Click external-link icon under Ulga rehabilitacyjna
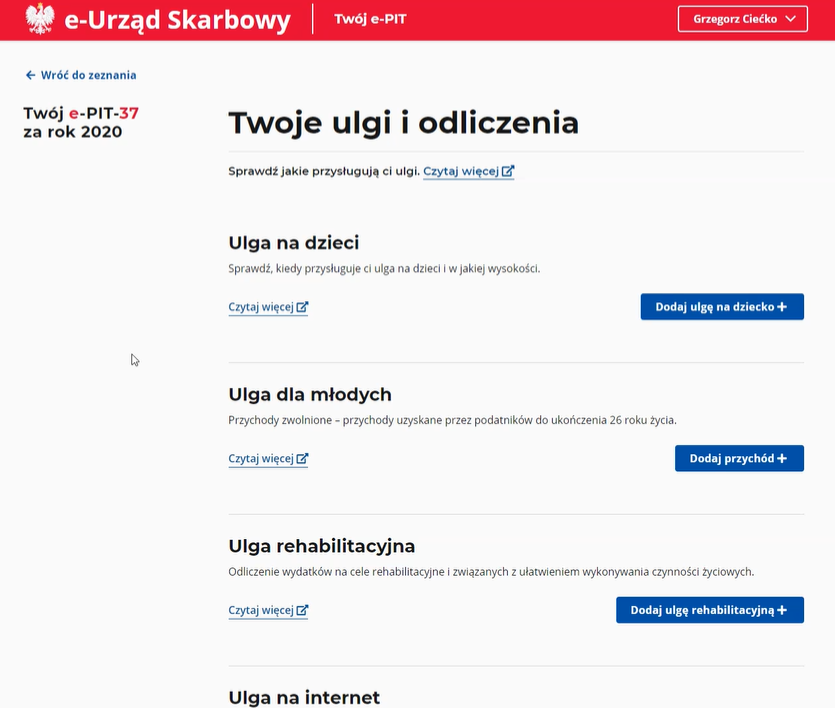The image size is (835, 708). coord(302,611)
